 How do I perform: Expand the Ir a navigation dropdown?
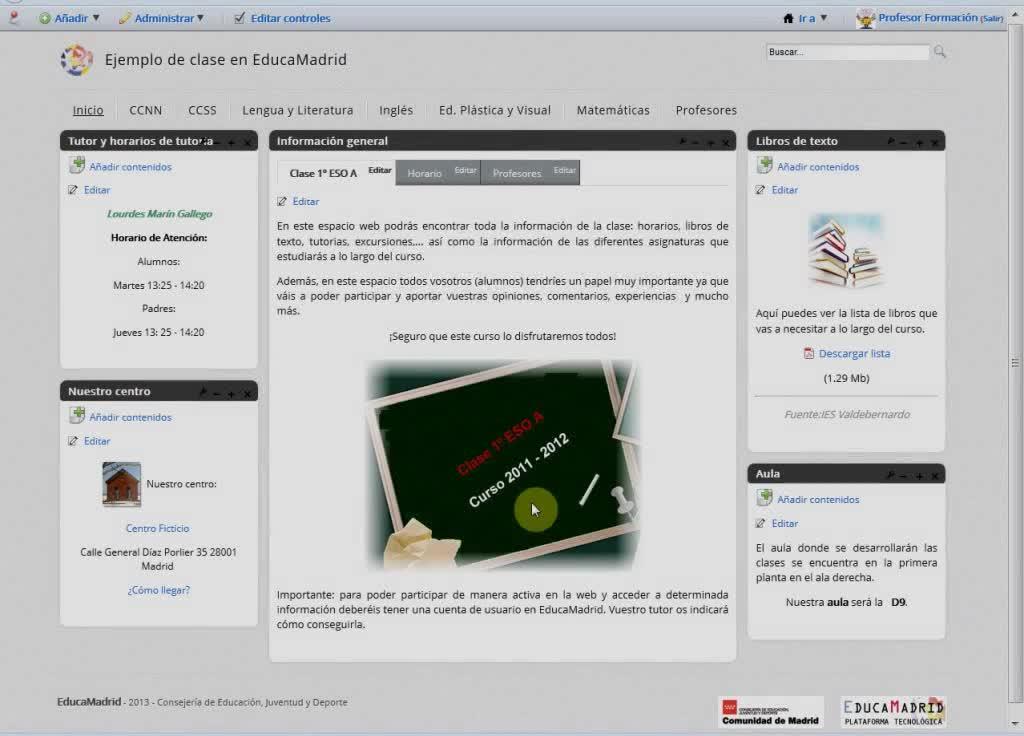click(x=805, y=18)
